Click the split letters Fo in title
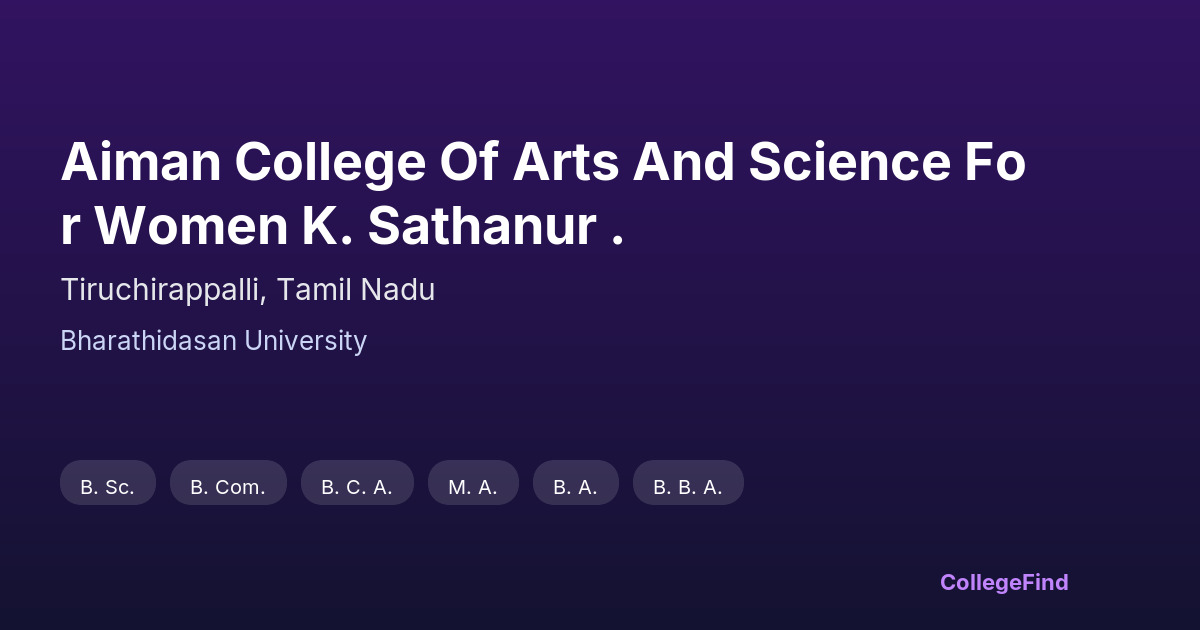This screenshot has width=1200, height=630. (x=994, y=163)
